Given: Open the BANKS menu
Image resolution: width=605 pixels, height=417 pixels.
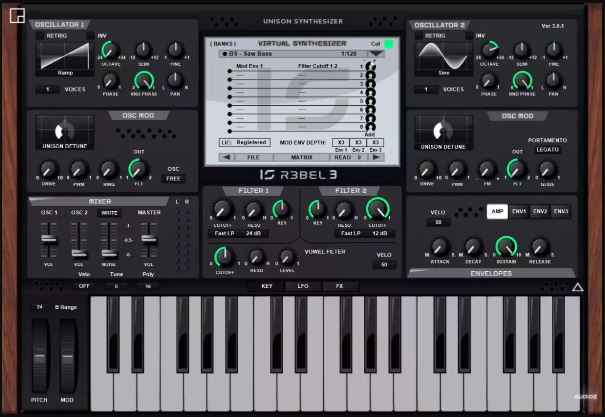Looking at the screenshot, I should pos(223,44).
